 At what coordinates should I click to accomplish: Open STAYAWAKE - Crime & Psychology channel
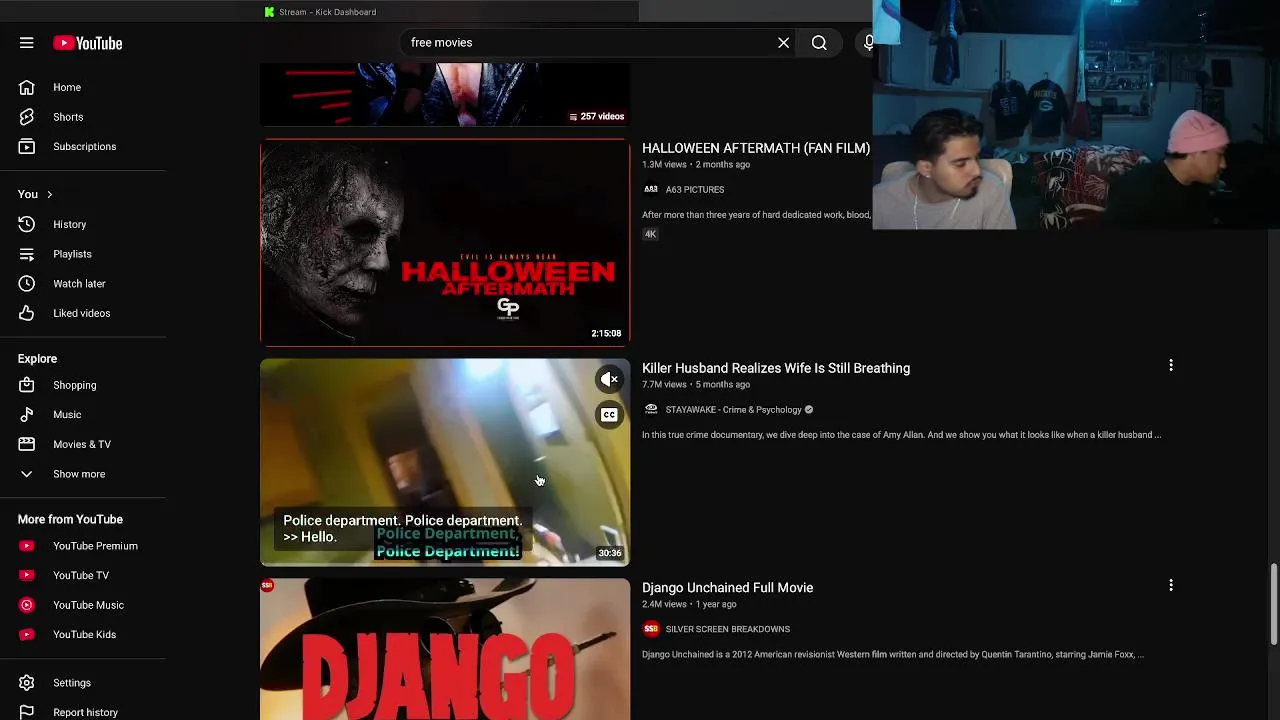(734, 409)
